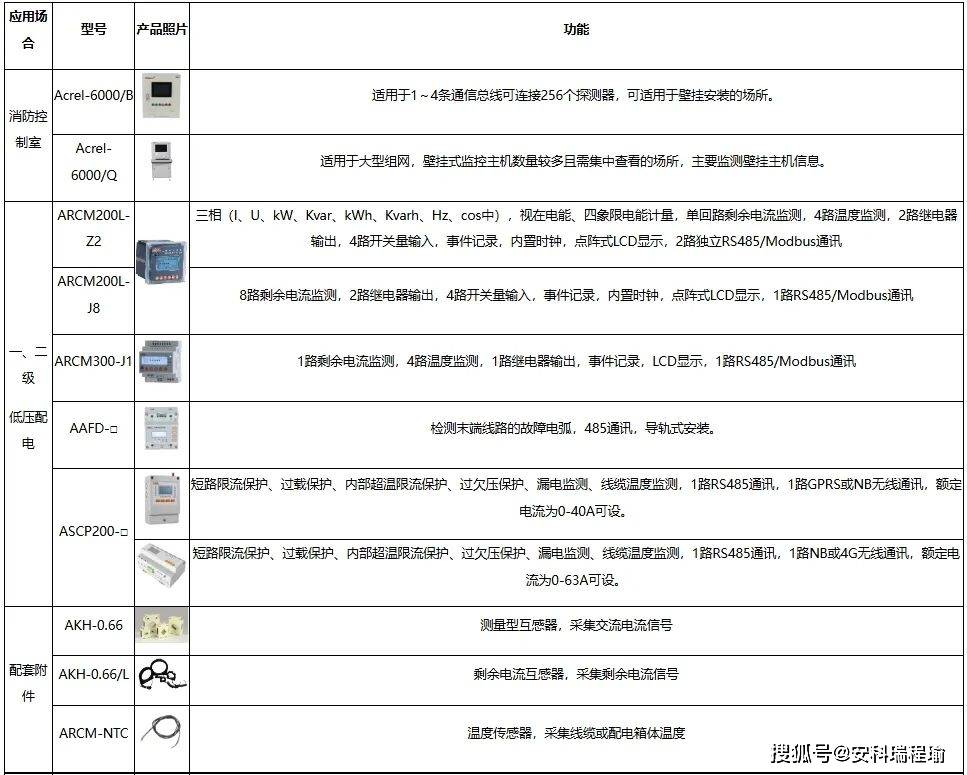Click the description 剩余电流互感器，采集剩余电流信号
This screenshot has height=775, width=967.
(x=576, y=674)
